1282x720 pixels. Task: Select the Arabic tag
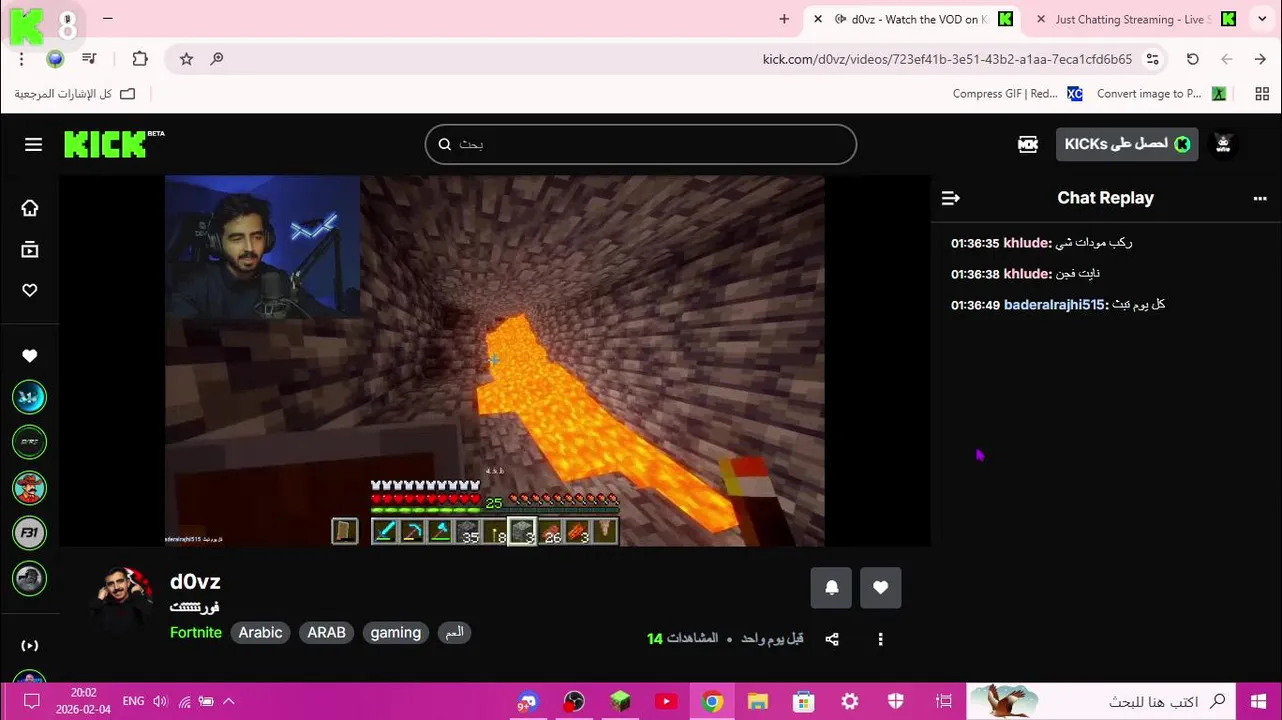point(260,633)
